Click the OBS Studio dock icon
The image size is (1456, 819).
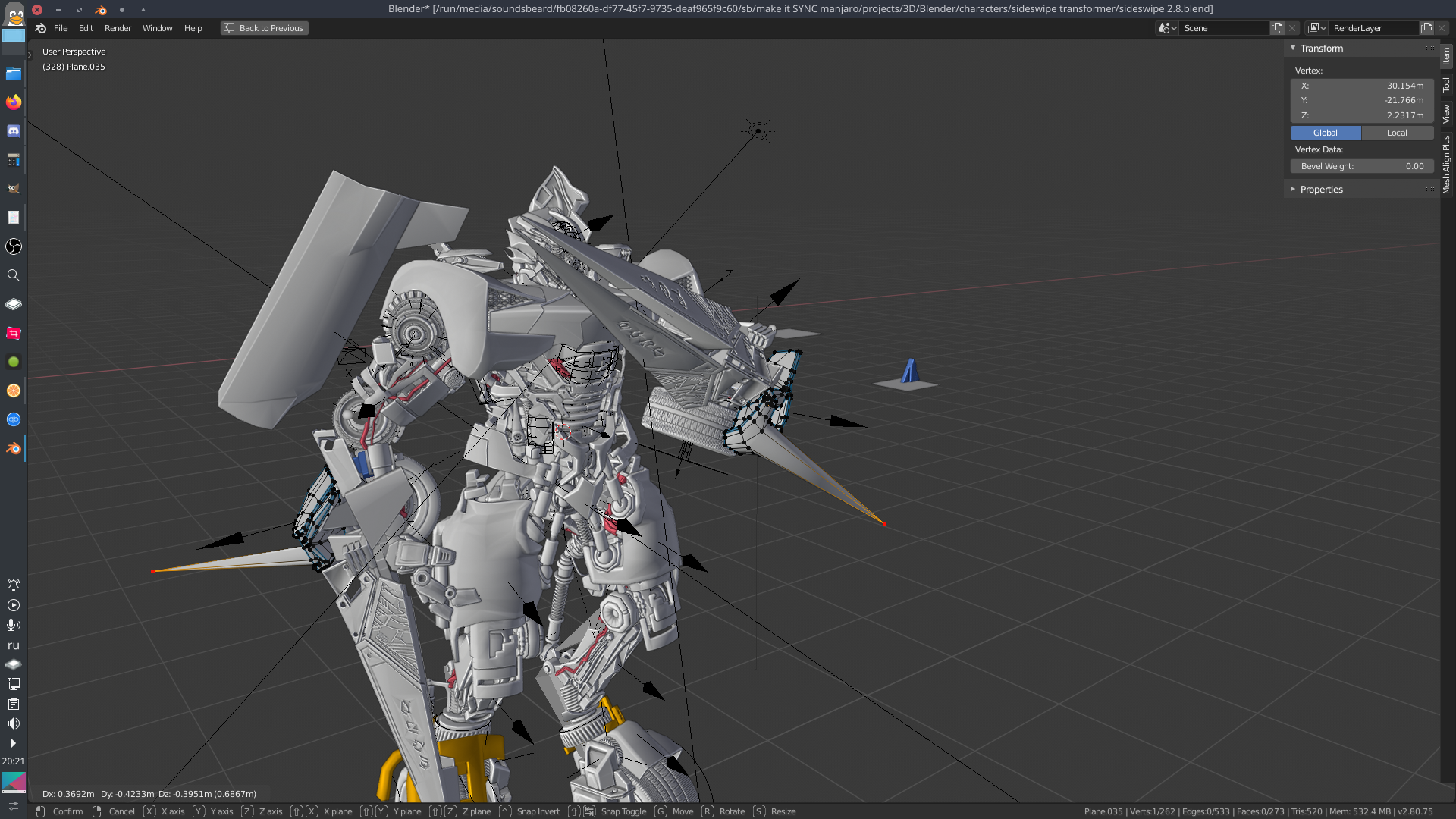coord(14,246)
